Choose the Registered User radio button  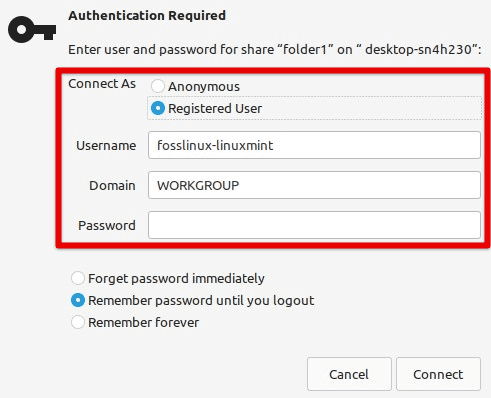point(158,108)
